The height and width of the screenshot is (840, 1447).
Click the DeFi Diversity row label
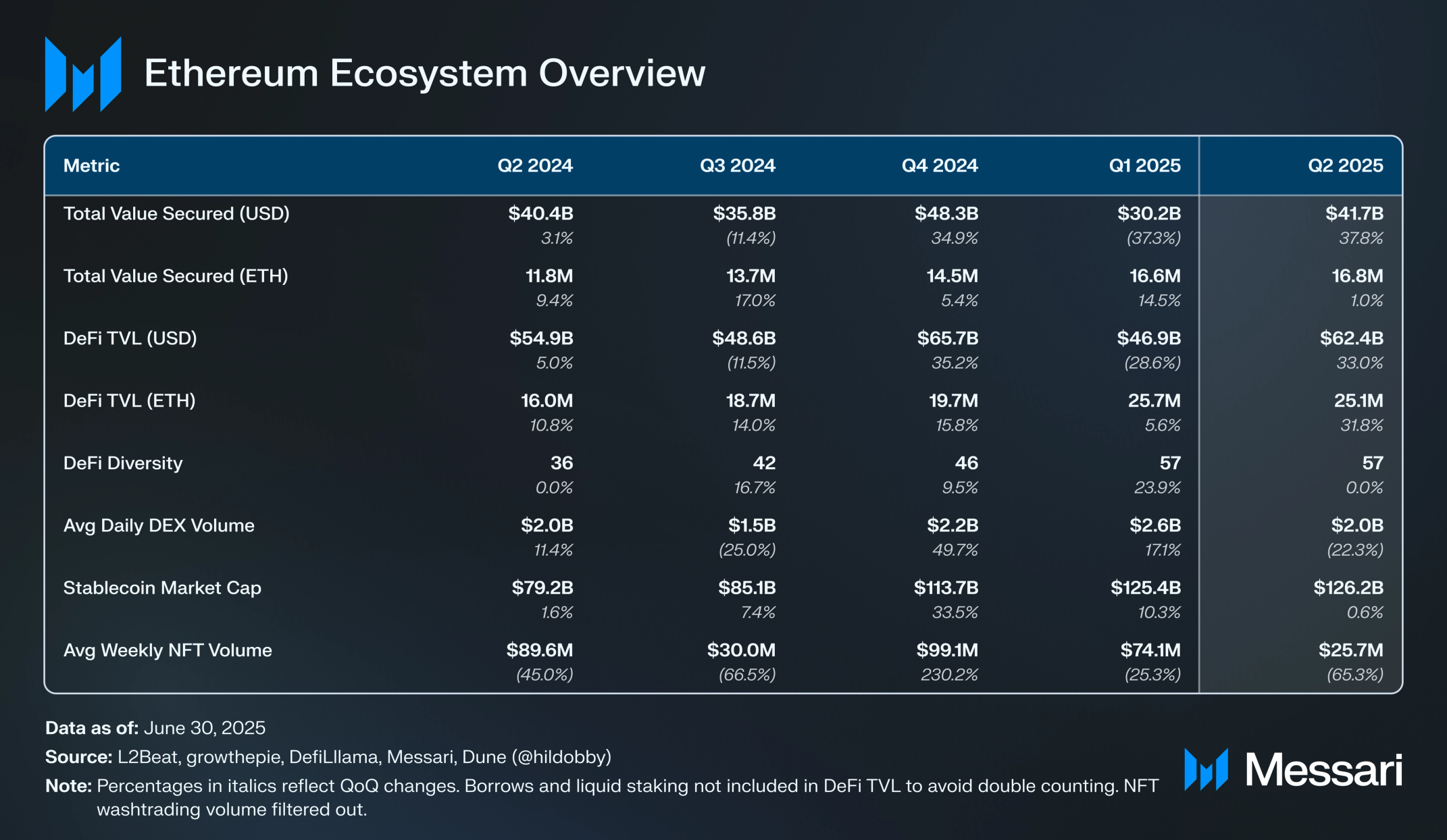(x=123, y=463)
